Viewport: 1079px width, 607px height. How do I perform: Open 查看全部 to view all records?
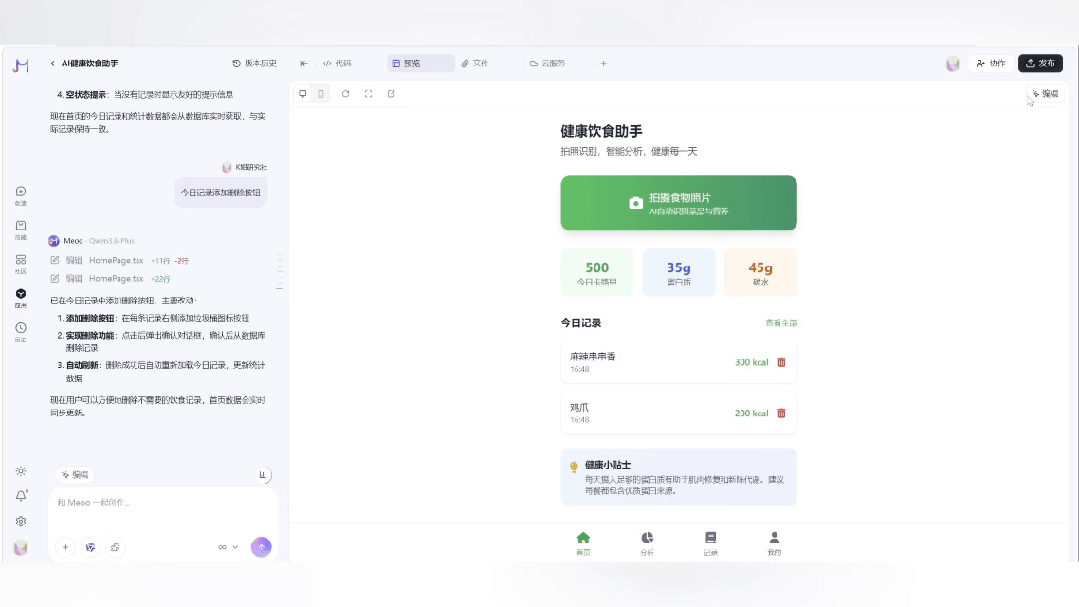pos(782,322)
